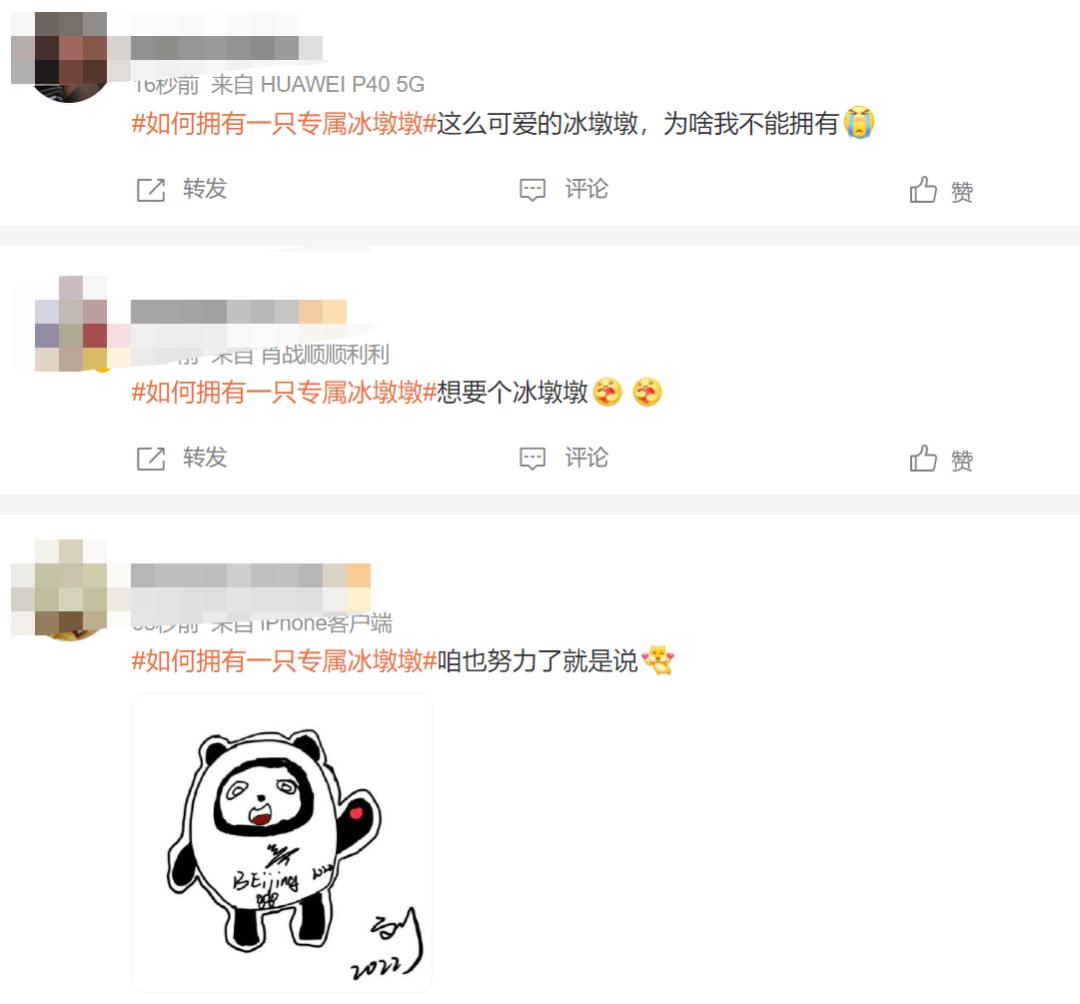Click repost icon on second post
Screen dimensions: 1080x1004
[x=151, y=458]
